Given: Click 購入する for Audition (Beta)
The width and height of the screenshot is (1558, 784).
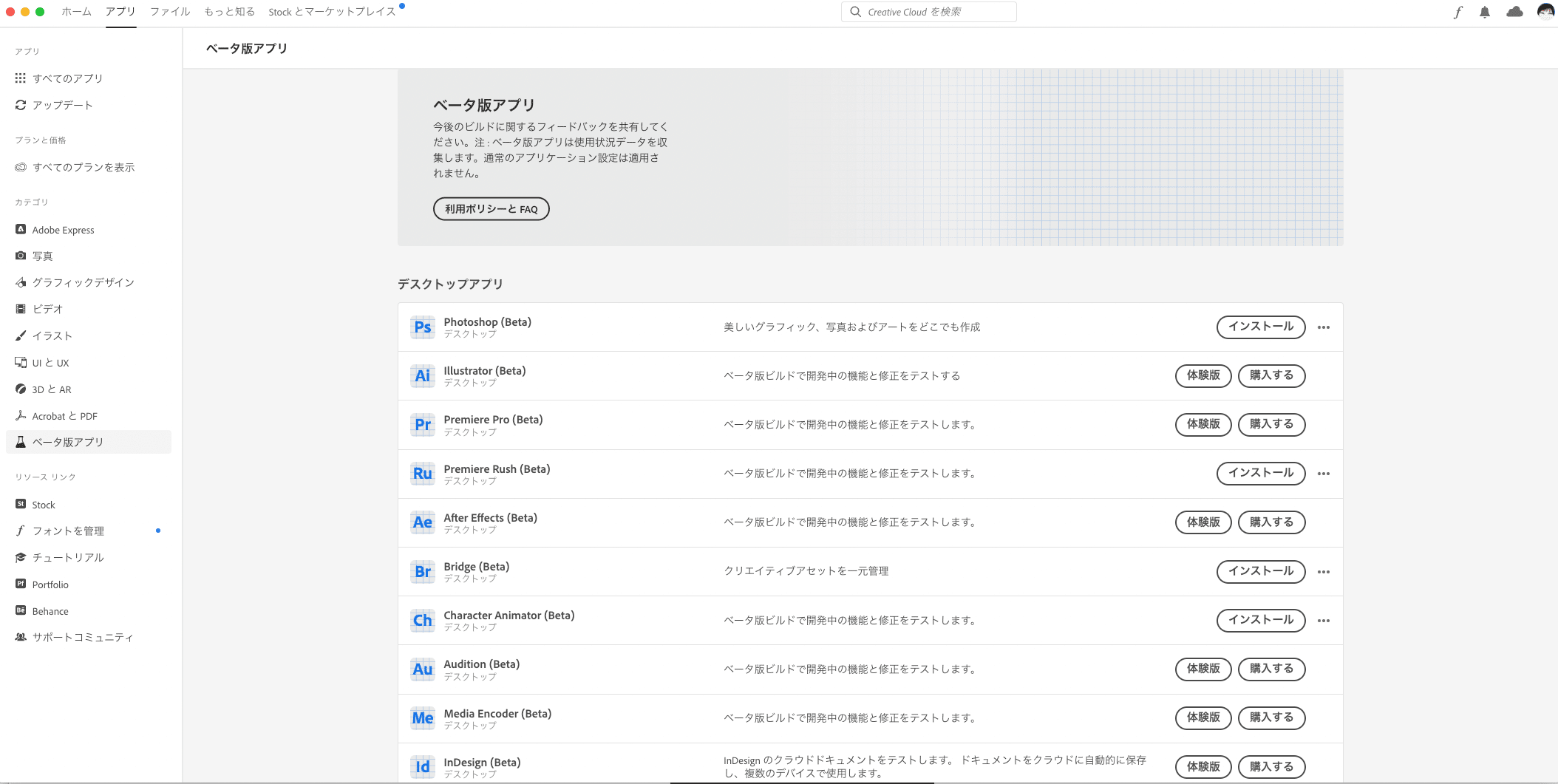Looking at the screenshot, I should click(1271, 669).
